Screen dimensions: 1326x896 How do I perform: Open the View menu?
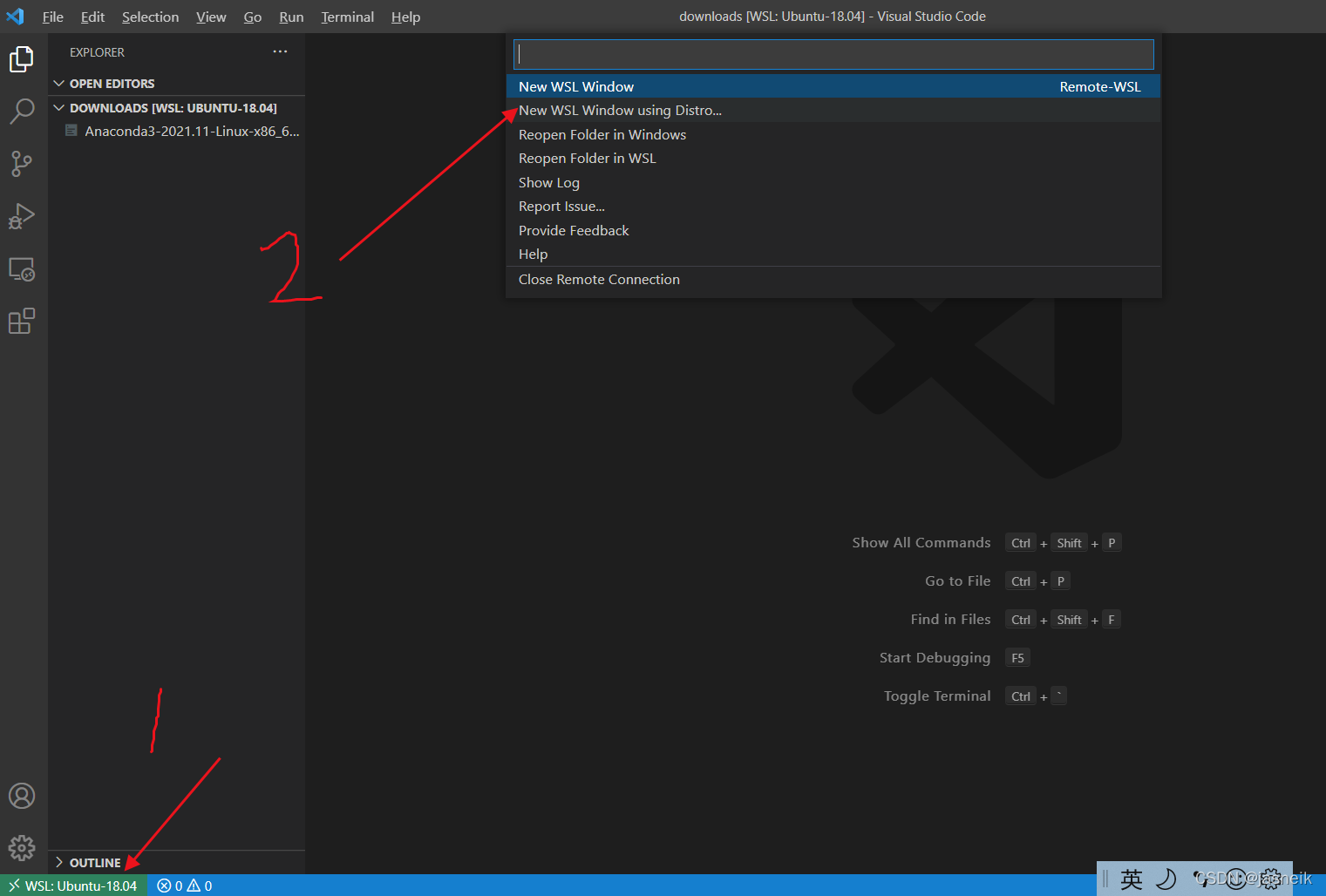point(211,17)
